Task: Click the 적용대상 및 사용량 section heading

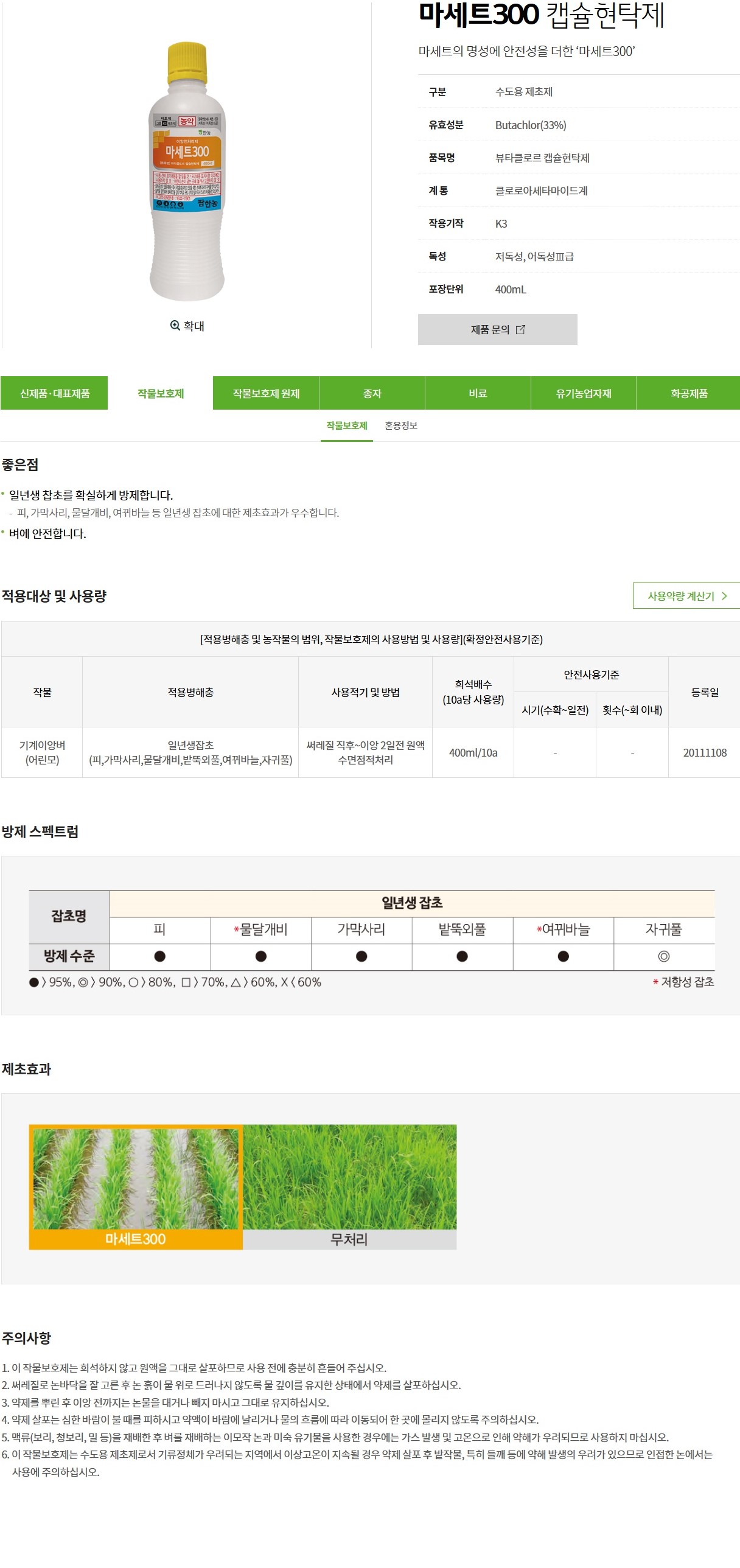Action: pos(54,597)
